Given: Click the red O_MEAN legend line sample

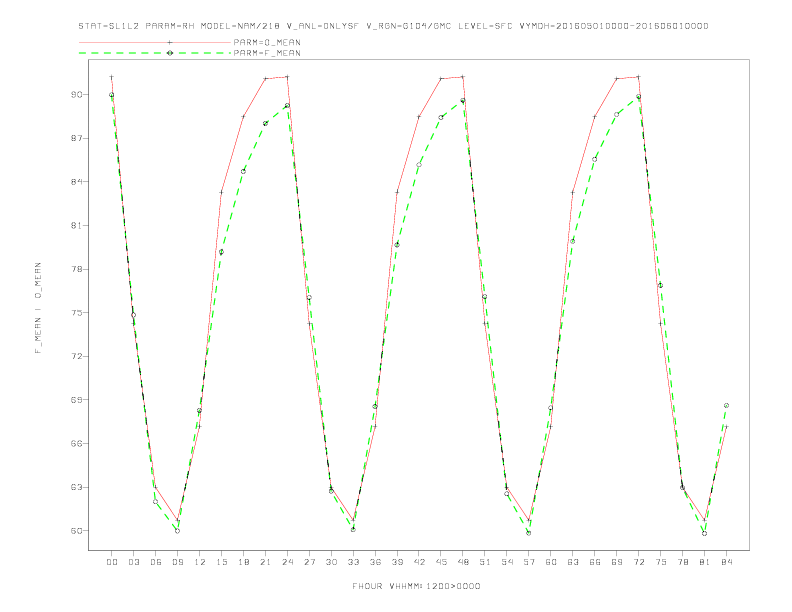Looking at the screenshot, I should coord(155,42).
